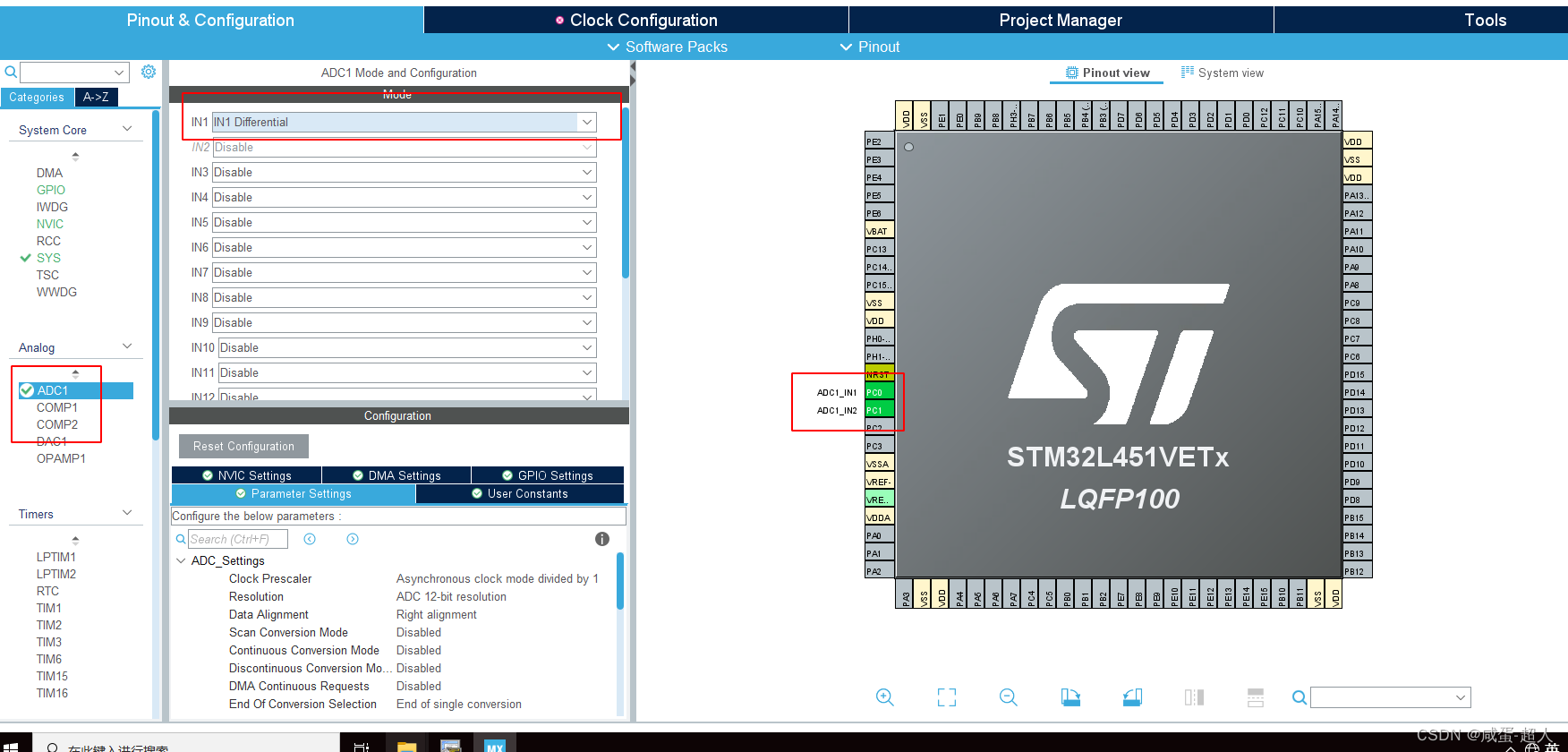The height and width of the screenshot is (752, 1568).
Task: Click the Resolution parameter value
Action: coord(451,596)
